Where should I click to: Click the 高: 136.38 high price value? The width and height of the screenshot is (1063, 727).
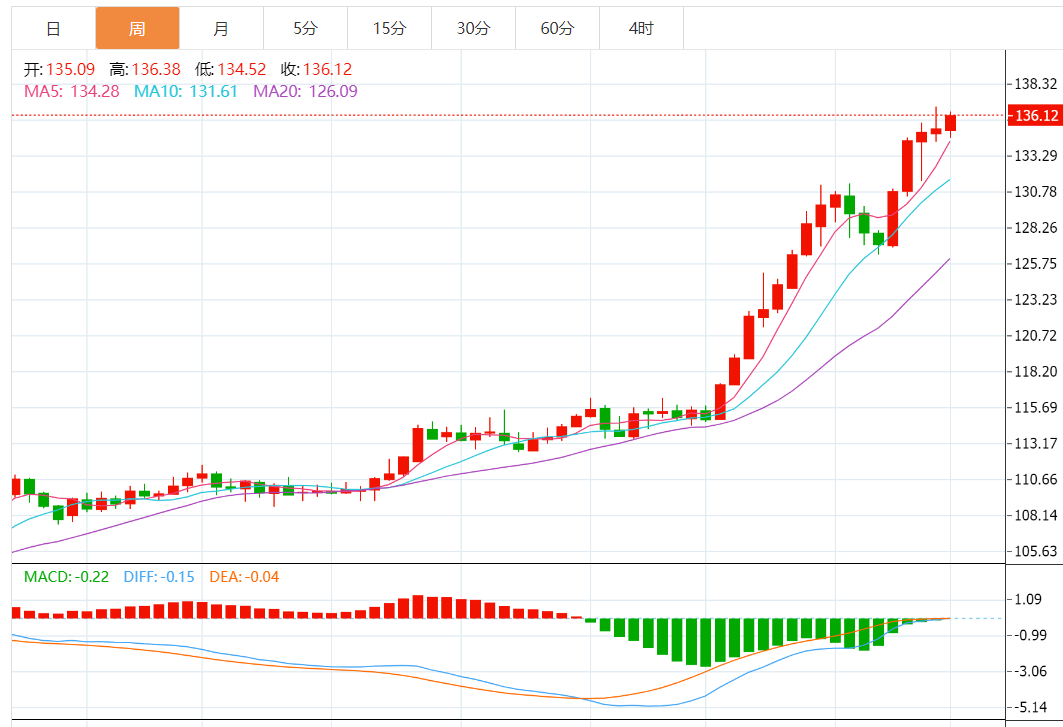(145, 69)
